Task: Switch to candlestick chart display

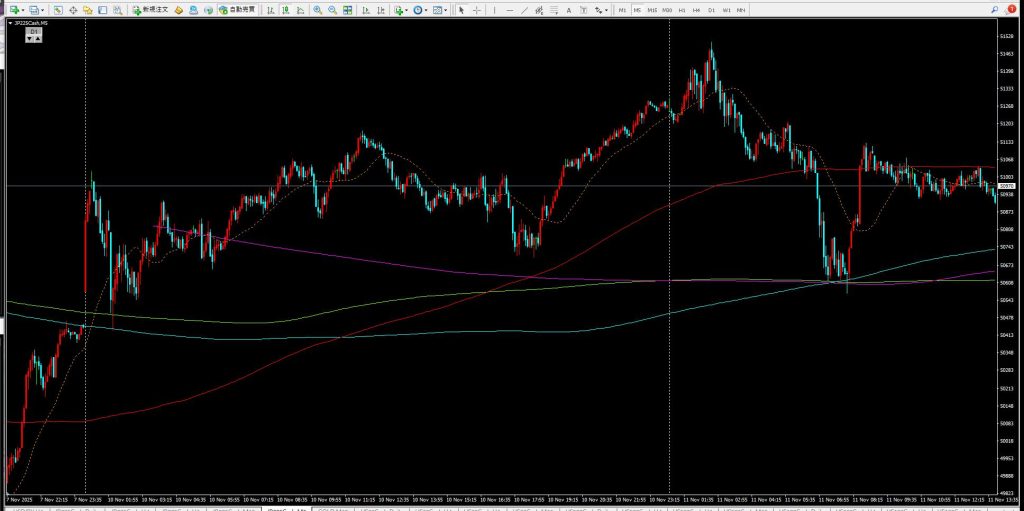Action: [x=285, y=10]
